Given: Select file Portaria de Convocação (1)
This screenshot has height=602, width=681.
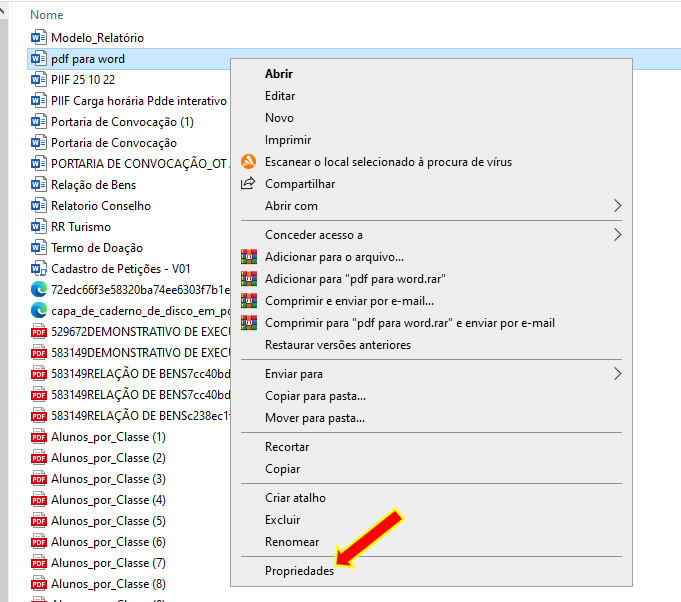Looking at the screenshot, I should (122, 122).
